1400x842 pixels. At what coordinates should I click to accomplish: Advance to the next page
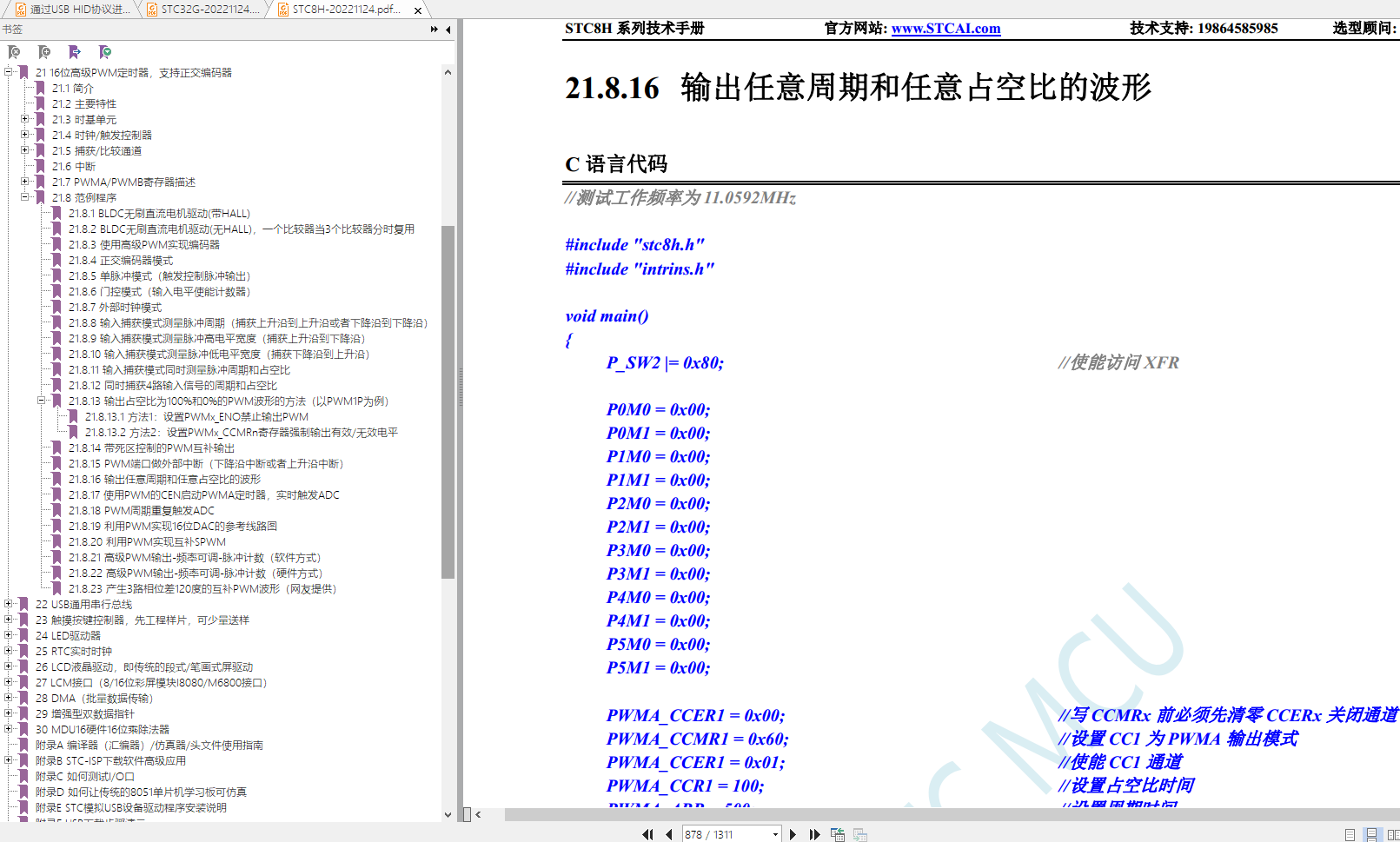tap(793, 834)
